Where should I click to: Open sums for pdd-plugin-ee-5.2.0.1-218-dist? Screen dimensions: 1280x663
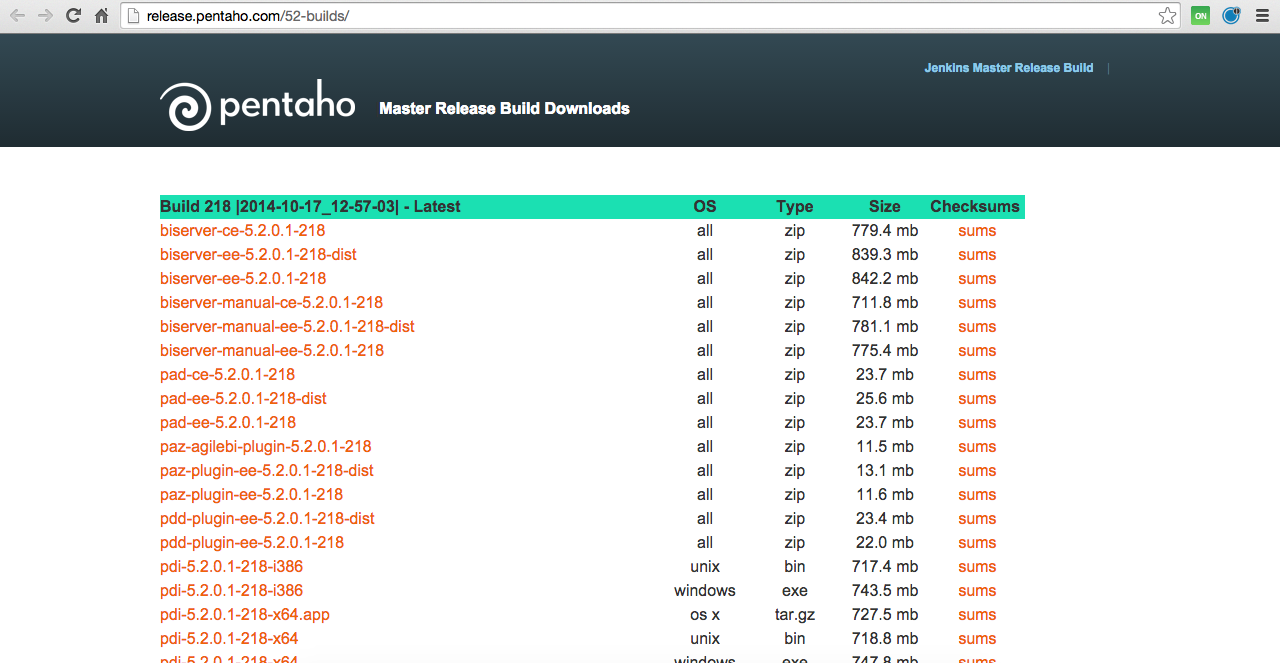point(977,519)
